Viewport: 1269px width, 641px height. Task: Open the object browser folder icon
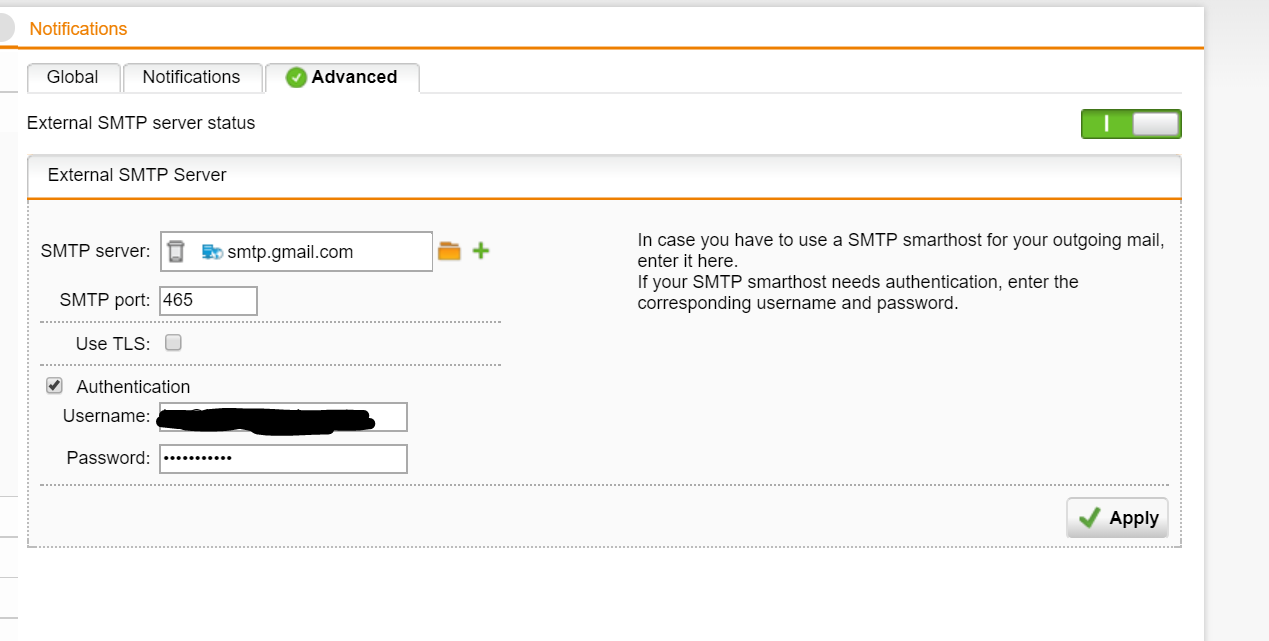coord(449,251)
